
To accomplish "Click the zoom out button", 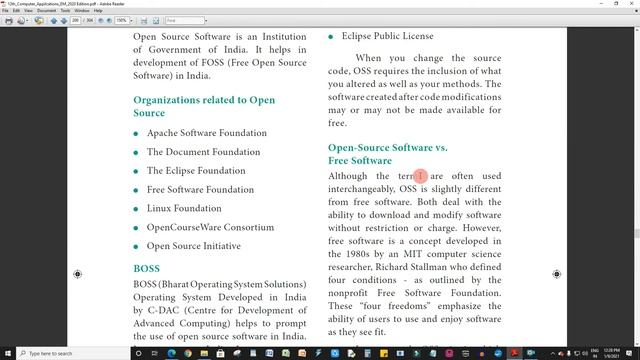I will coord(101,20).
